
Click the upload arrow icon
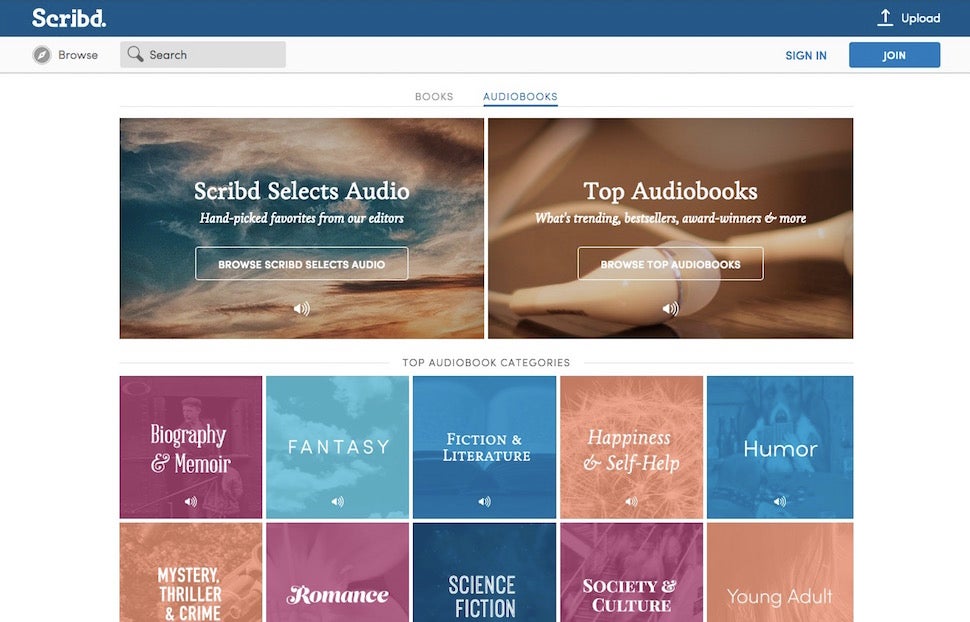[885, 18]
